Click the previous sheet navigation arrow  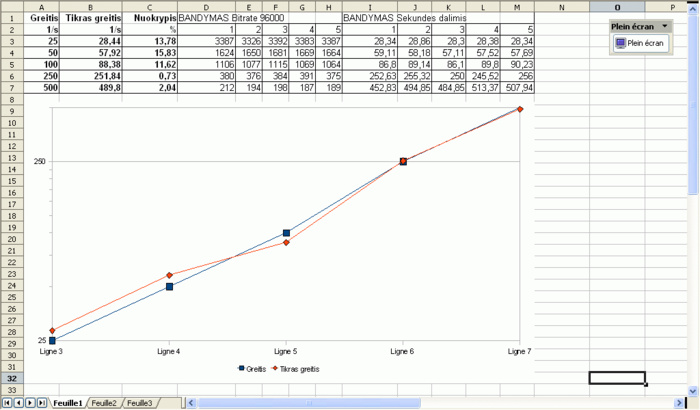coord(19,403)
